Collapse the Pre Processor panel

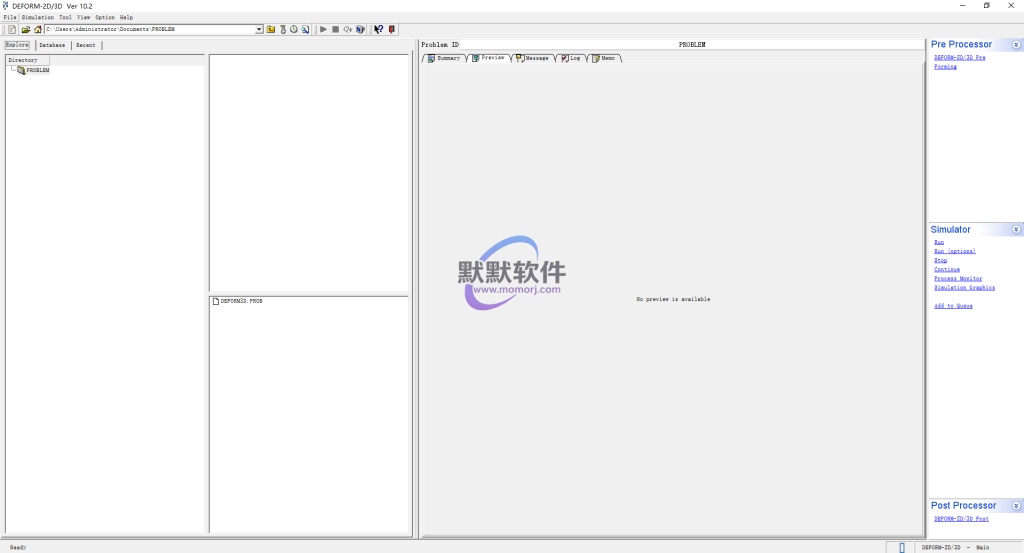(1016, 45)
